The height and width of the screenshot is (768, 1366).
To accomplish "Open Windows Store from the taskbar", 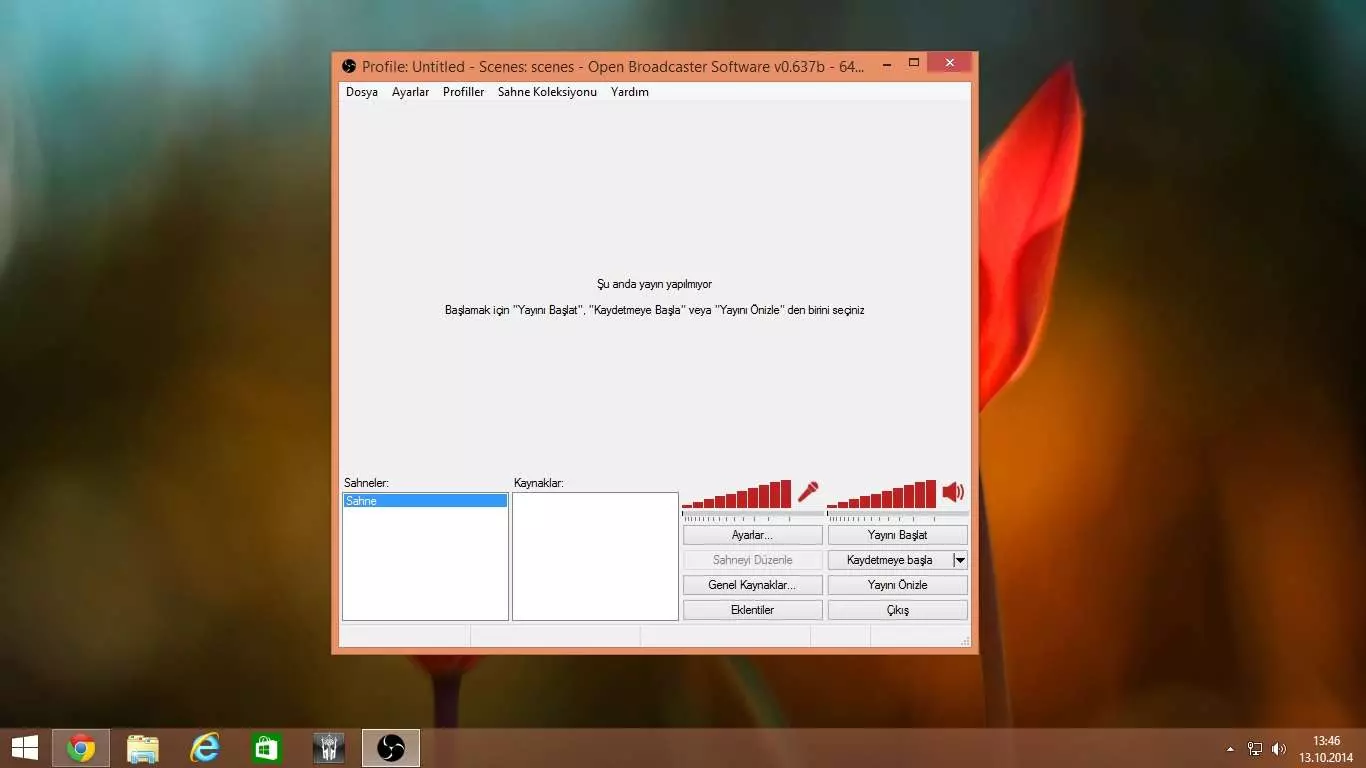I will (267, 748).
